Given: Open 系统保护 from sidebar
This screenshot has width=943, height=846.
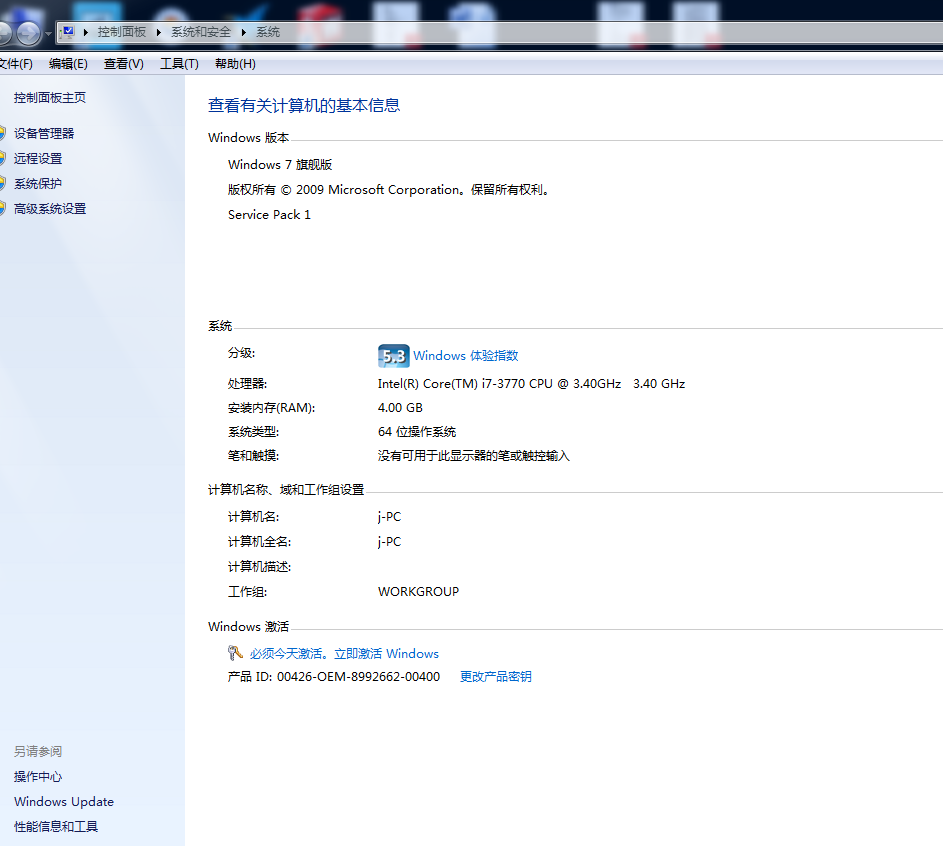Looking at the screenshot, I should [38, 184].
